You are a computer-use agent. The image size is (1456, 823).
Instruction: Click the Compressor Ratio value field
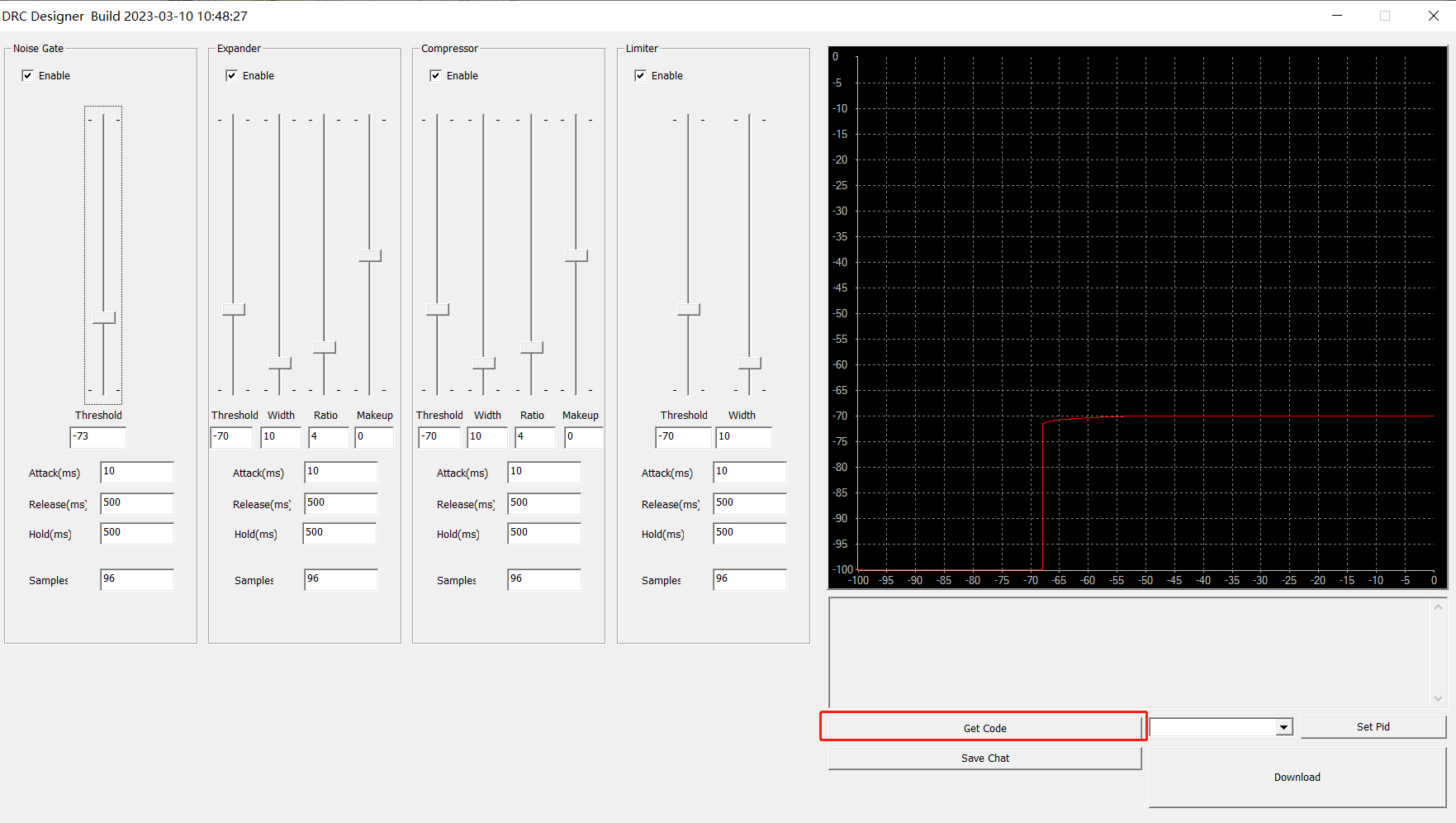[x=534, y=437]
